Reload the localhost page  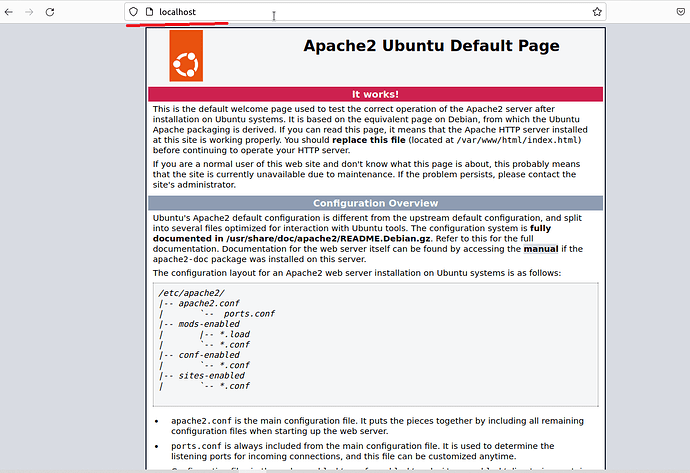point(50,12)
